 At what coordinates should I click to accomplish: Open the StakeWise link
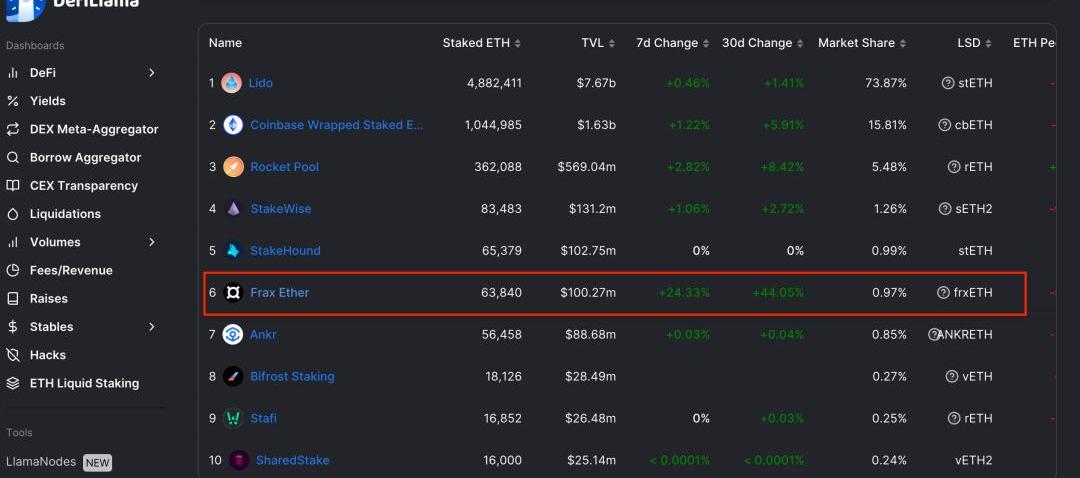(x=280, y=209)
